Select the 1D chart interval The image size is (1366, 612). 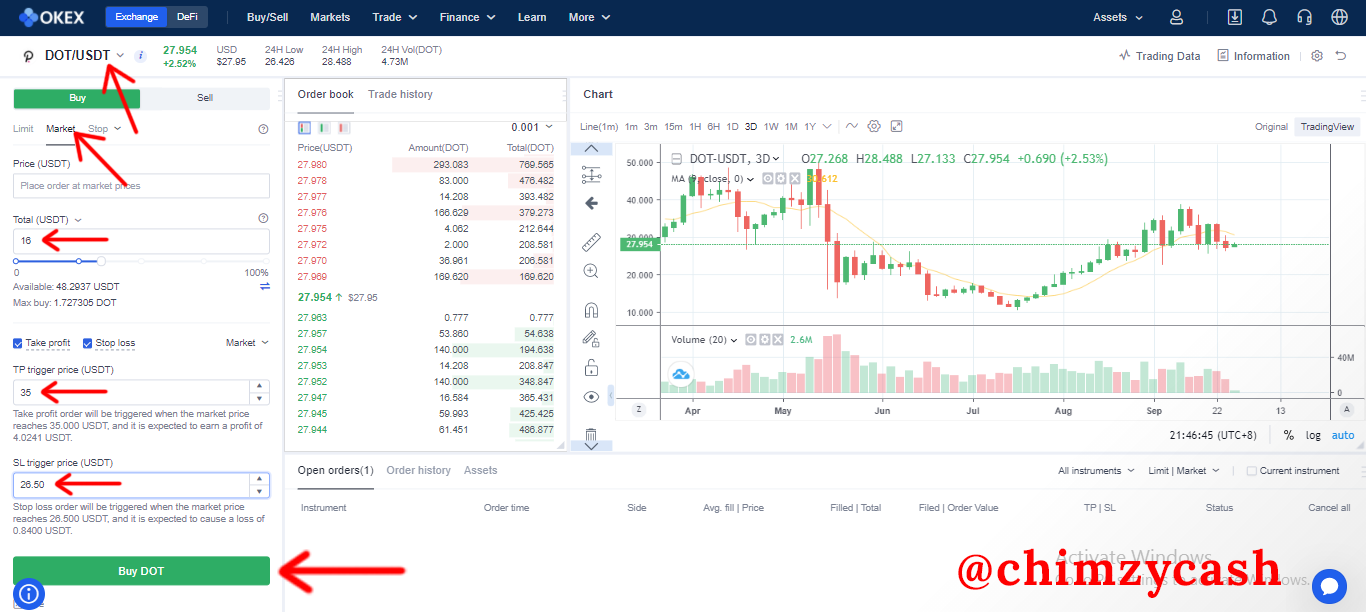[732, 127]
